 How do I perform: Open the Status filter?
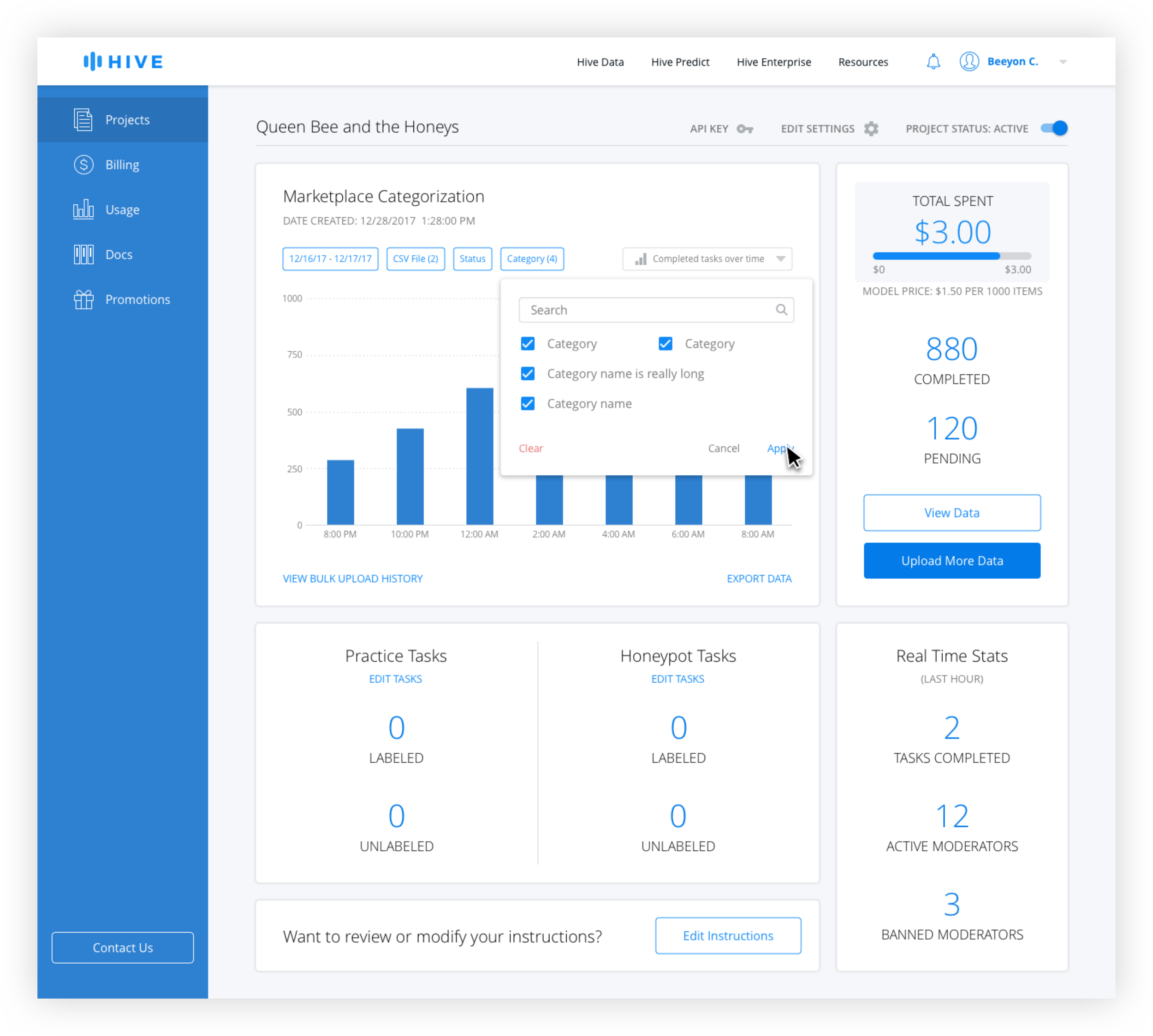pyautogui.click(x=472, y=259)
